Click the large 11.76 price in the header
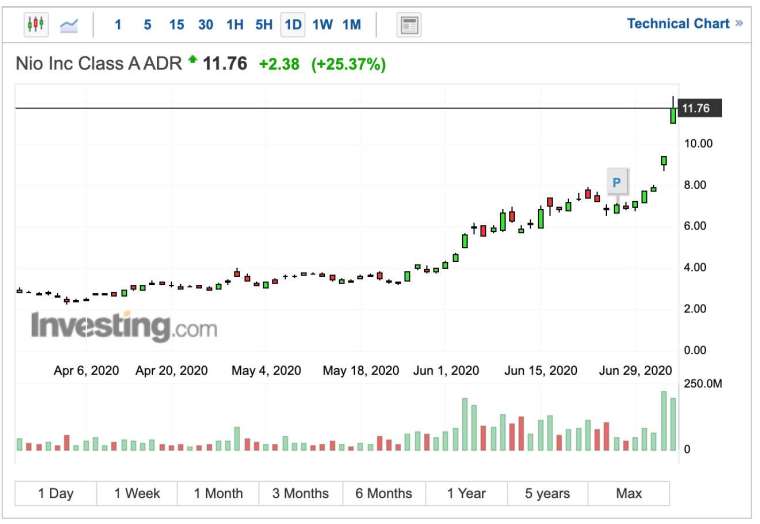Screen dimensions: 760x524 (225, 64)
